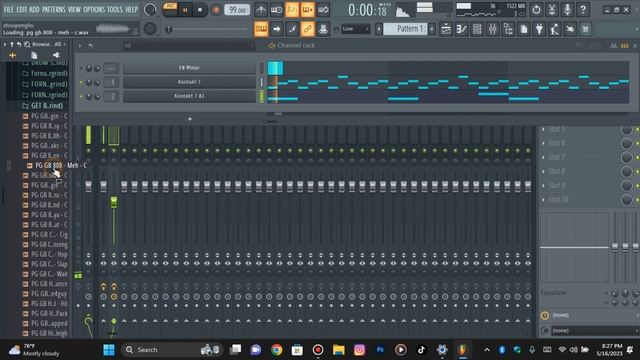Click the browser search magnifier icon

pyautogui.click(x=27, y=44)
